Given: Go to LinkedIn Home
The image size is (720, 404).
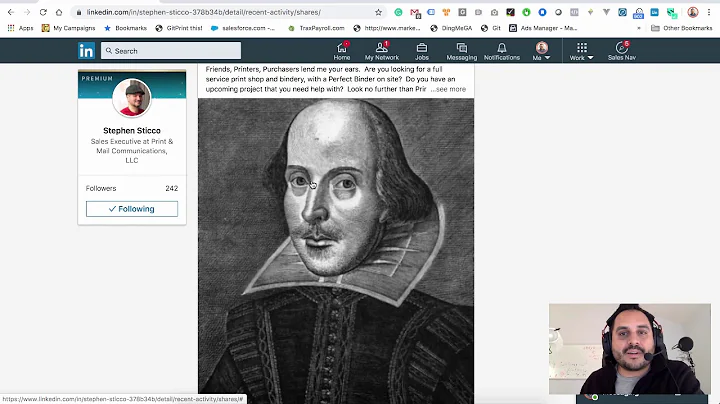Looking at the screenshot, I should point(342,51).
